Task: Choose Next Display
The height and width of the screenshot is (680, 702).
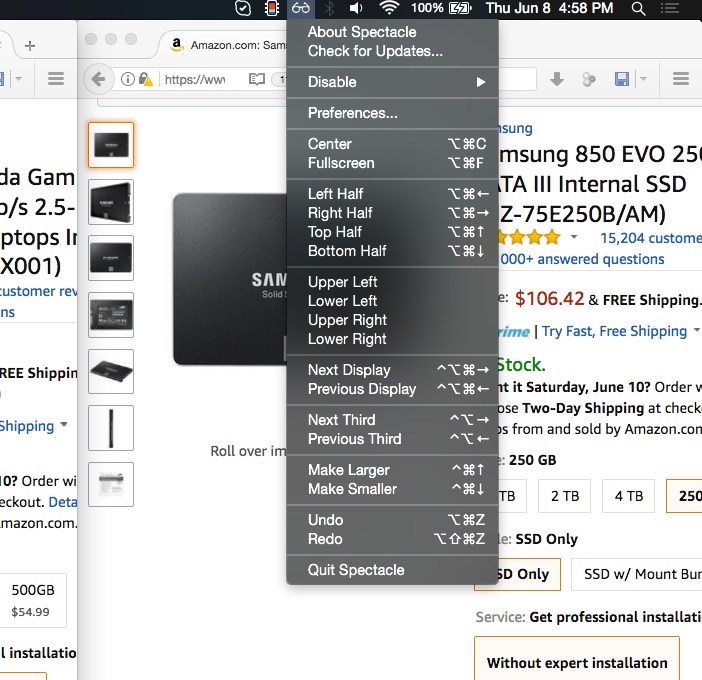Action: pyautogui.click(x=392, y=370)
